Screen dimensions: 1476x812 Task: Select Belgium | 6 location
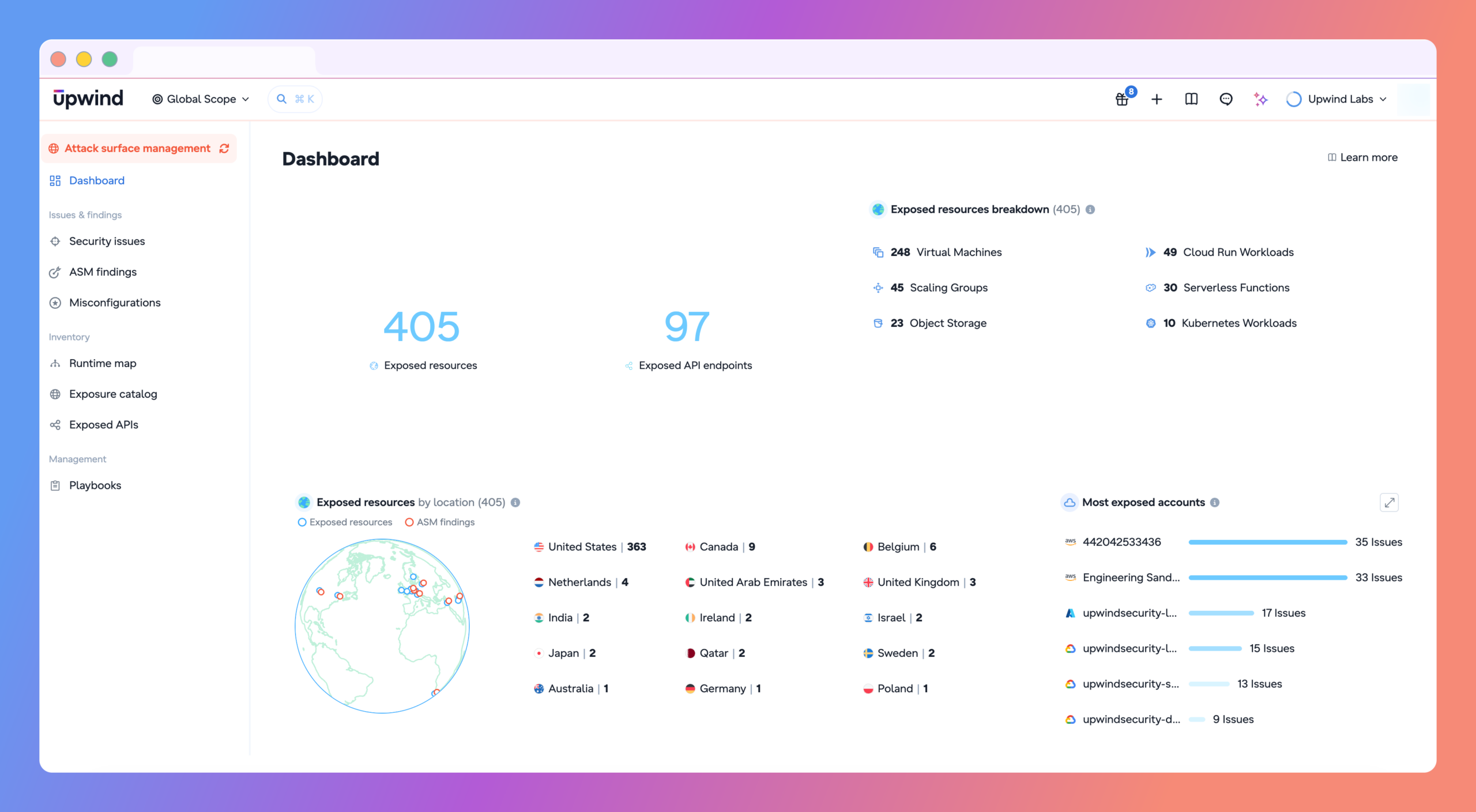tap(900, 547)
